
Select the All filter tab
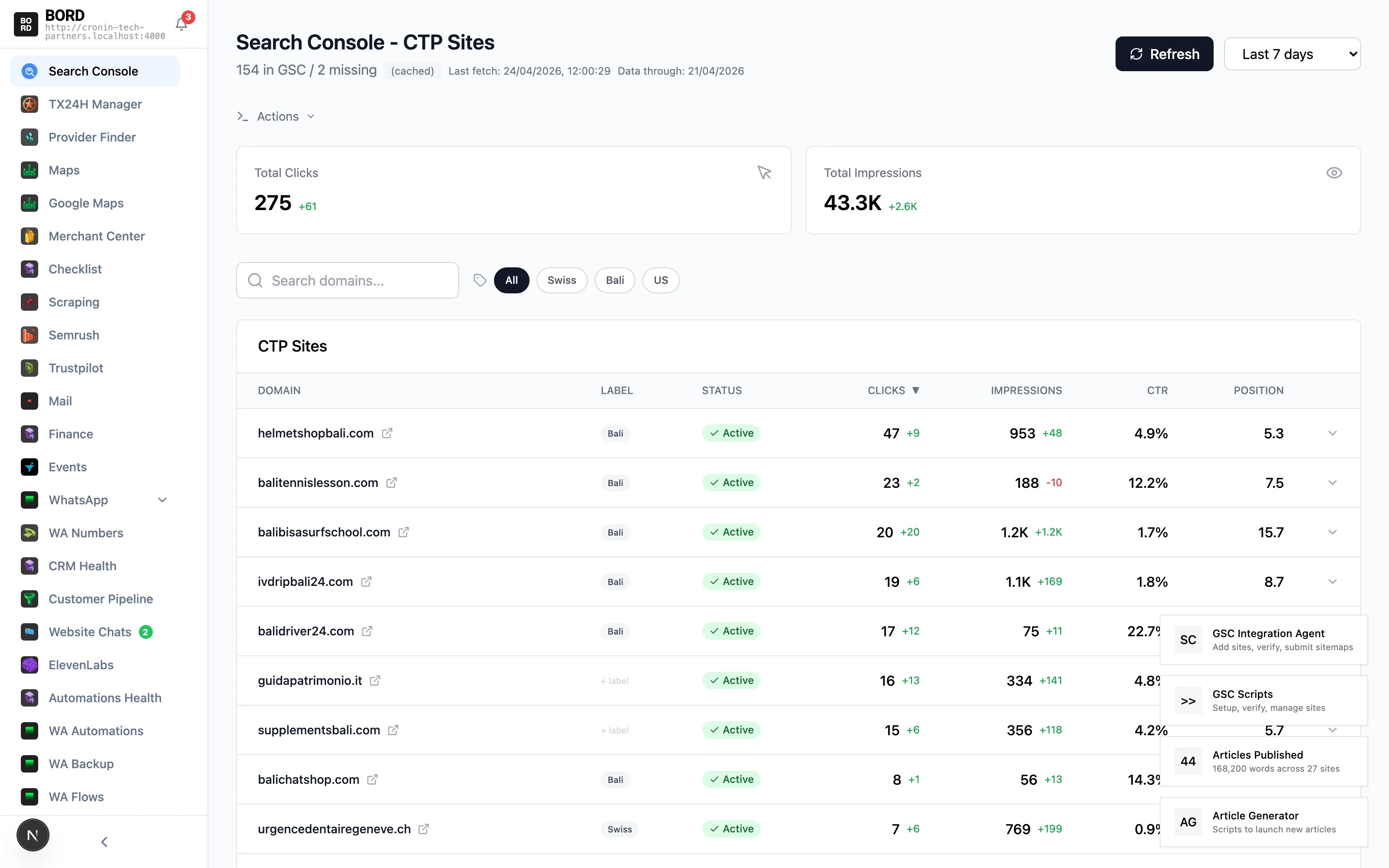click(511, 280)
